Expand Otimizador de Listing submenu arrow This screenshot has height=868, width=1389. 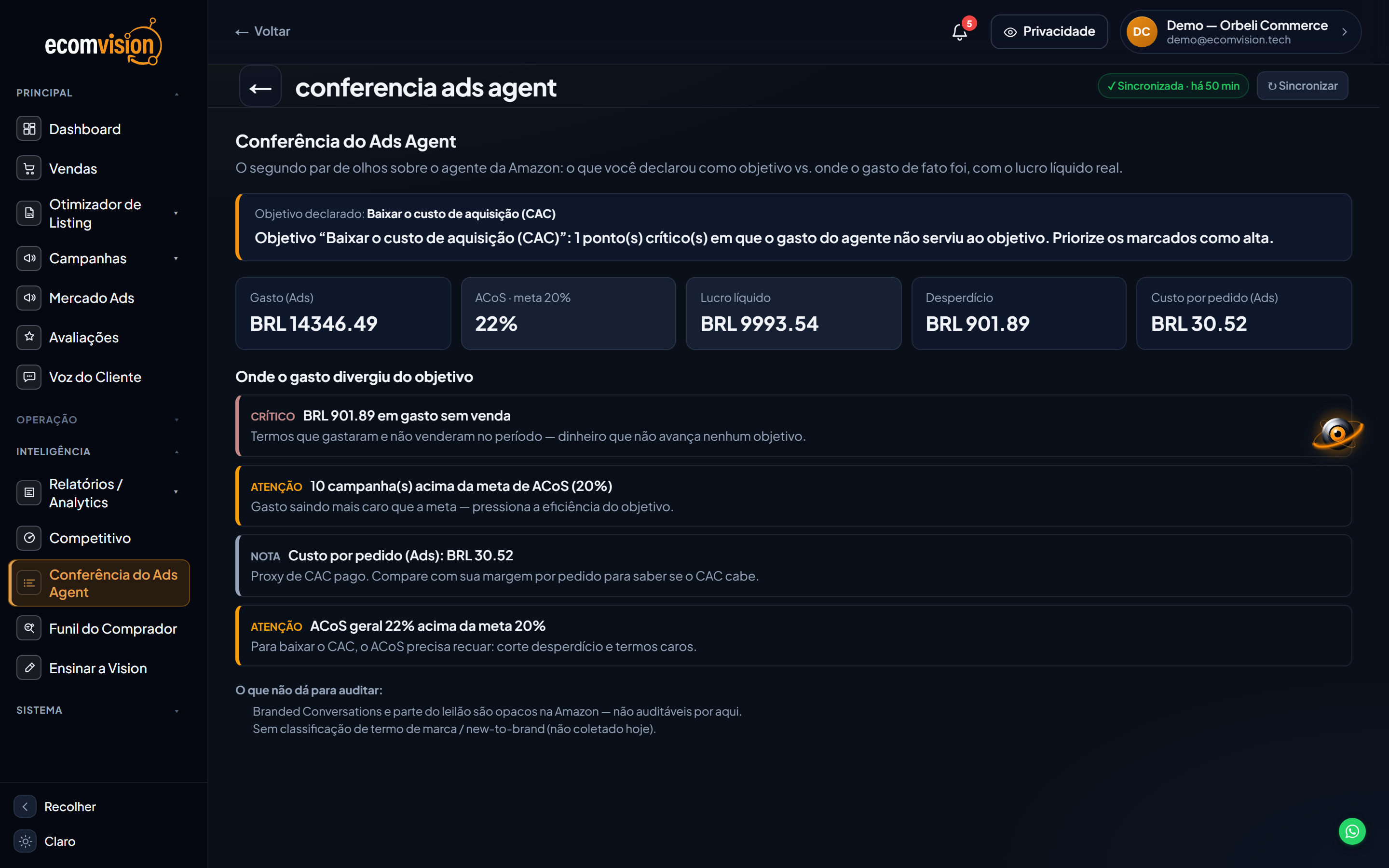click(x=176, y=213)
